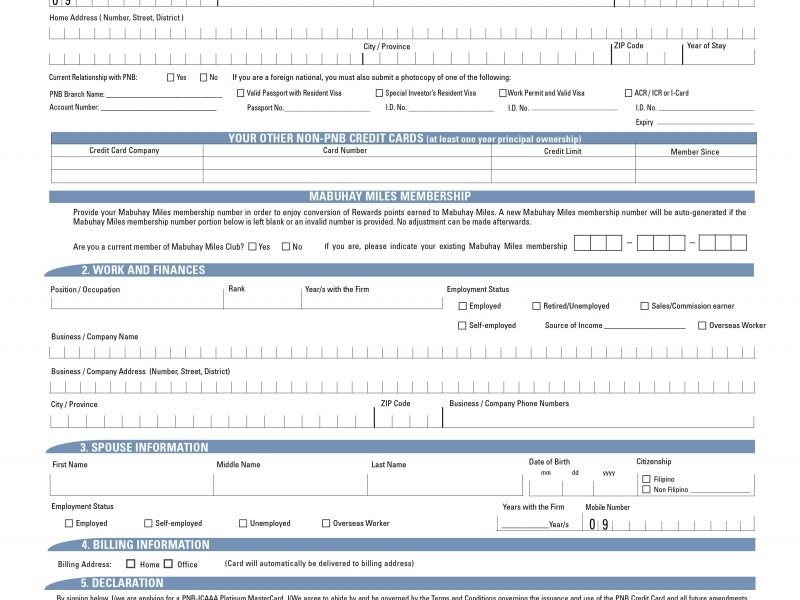The width and height of the screenshot is (800, 600).
Task: Check No for Current Relationship with PNB
Action: click(x=203, y=78)
